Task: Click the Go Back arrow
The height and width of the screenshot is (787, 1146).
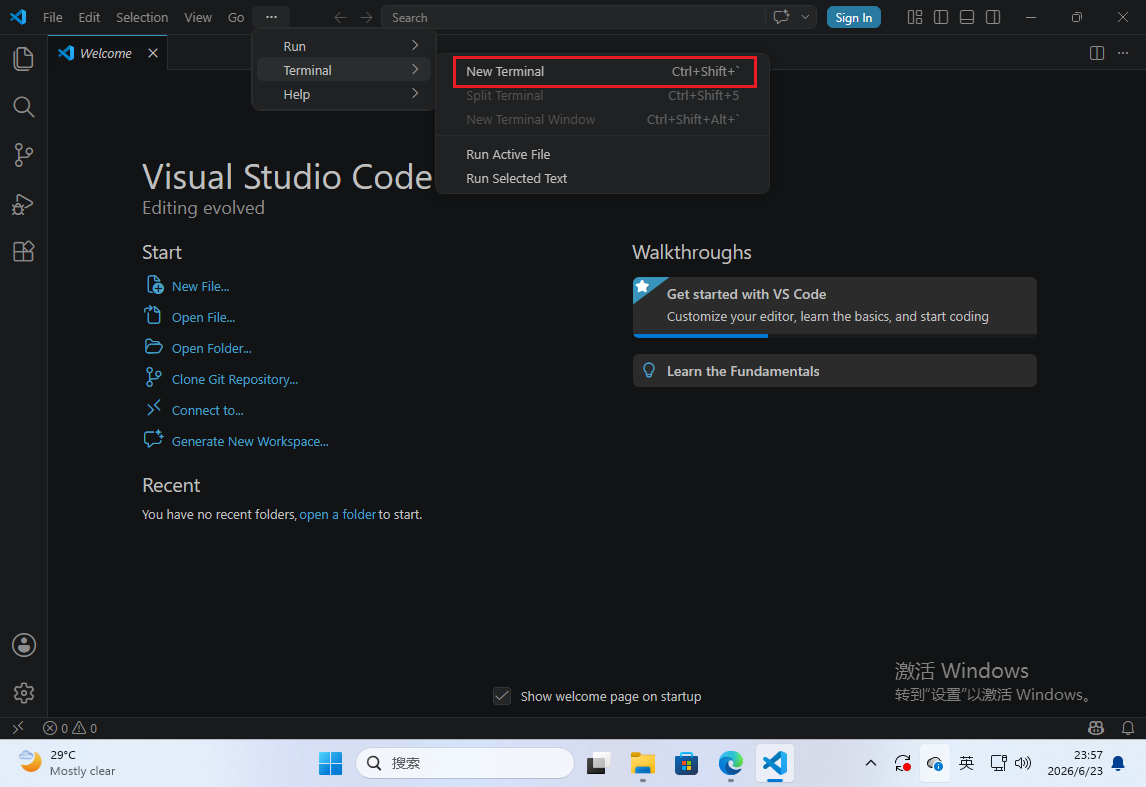Action: tap(341, 18)
